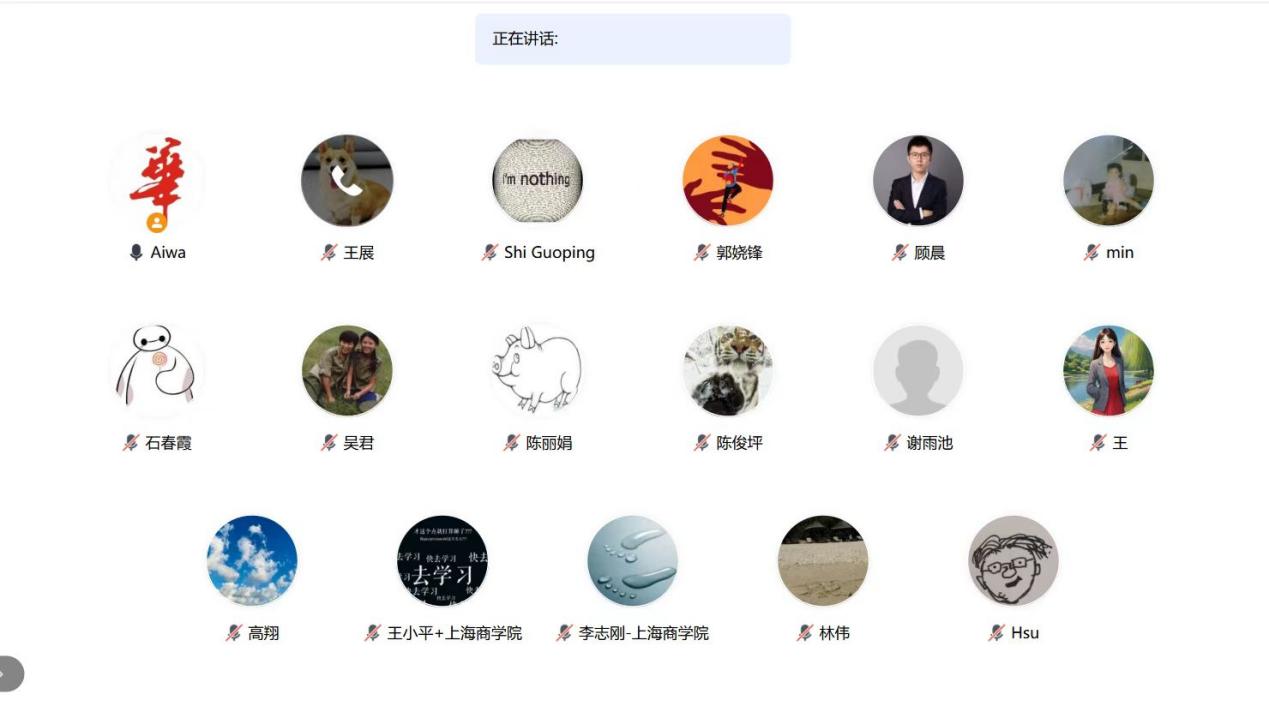The width and height of the screenshot is (1269, 718).
Task: Click the 正在讲话 speaking status bar
Action: pyautogui.click(x=633, y=39)
